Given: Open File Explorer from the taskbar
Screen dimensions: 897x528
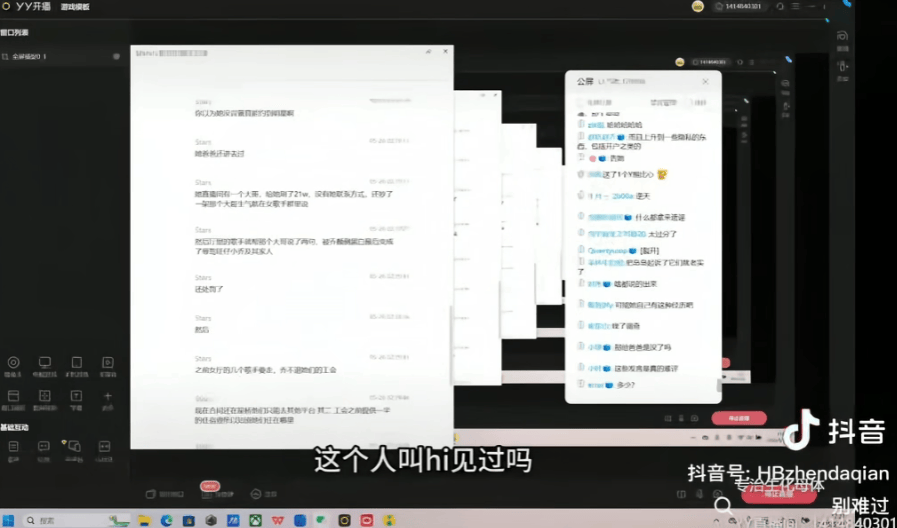Looking at the screenshot, I should click(x=144, y=520).
